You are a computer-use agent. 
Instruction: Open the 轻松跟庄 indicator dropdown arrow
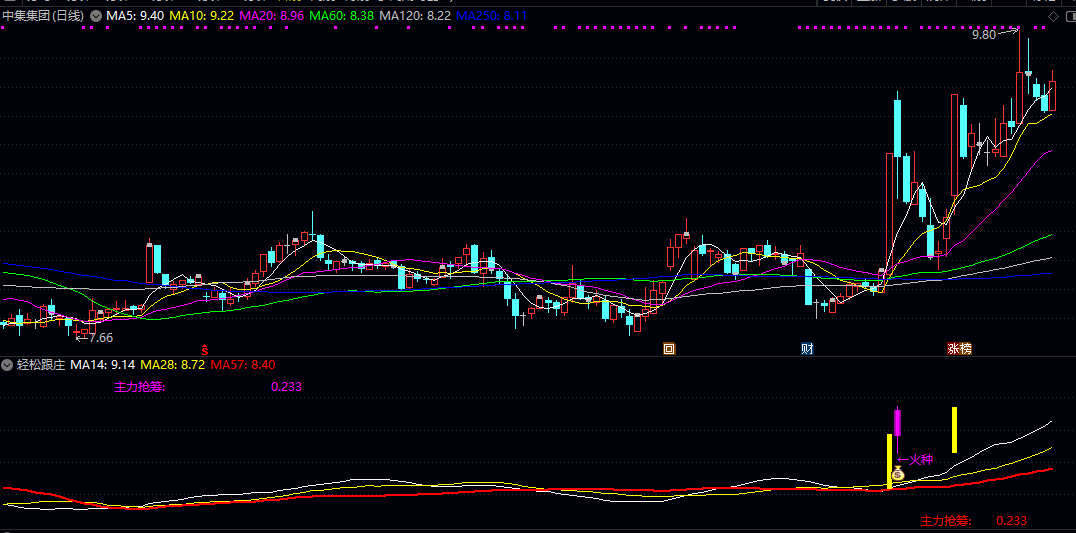click(8, 365)
